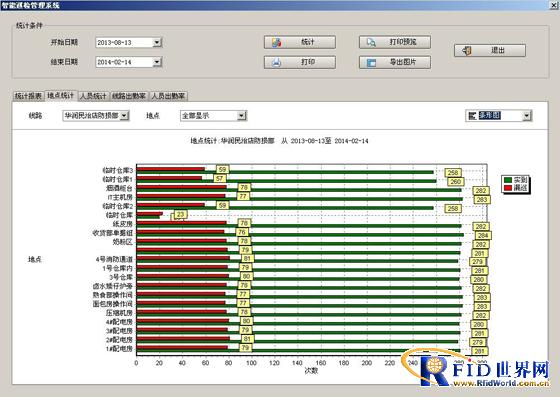Click the 2013-08-13 start date field
The height and width of the screenshot is (397, 560).
coord(124,42)
